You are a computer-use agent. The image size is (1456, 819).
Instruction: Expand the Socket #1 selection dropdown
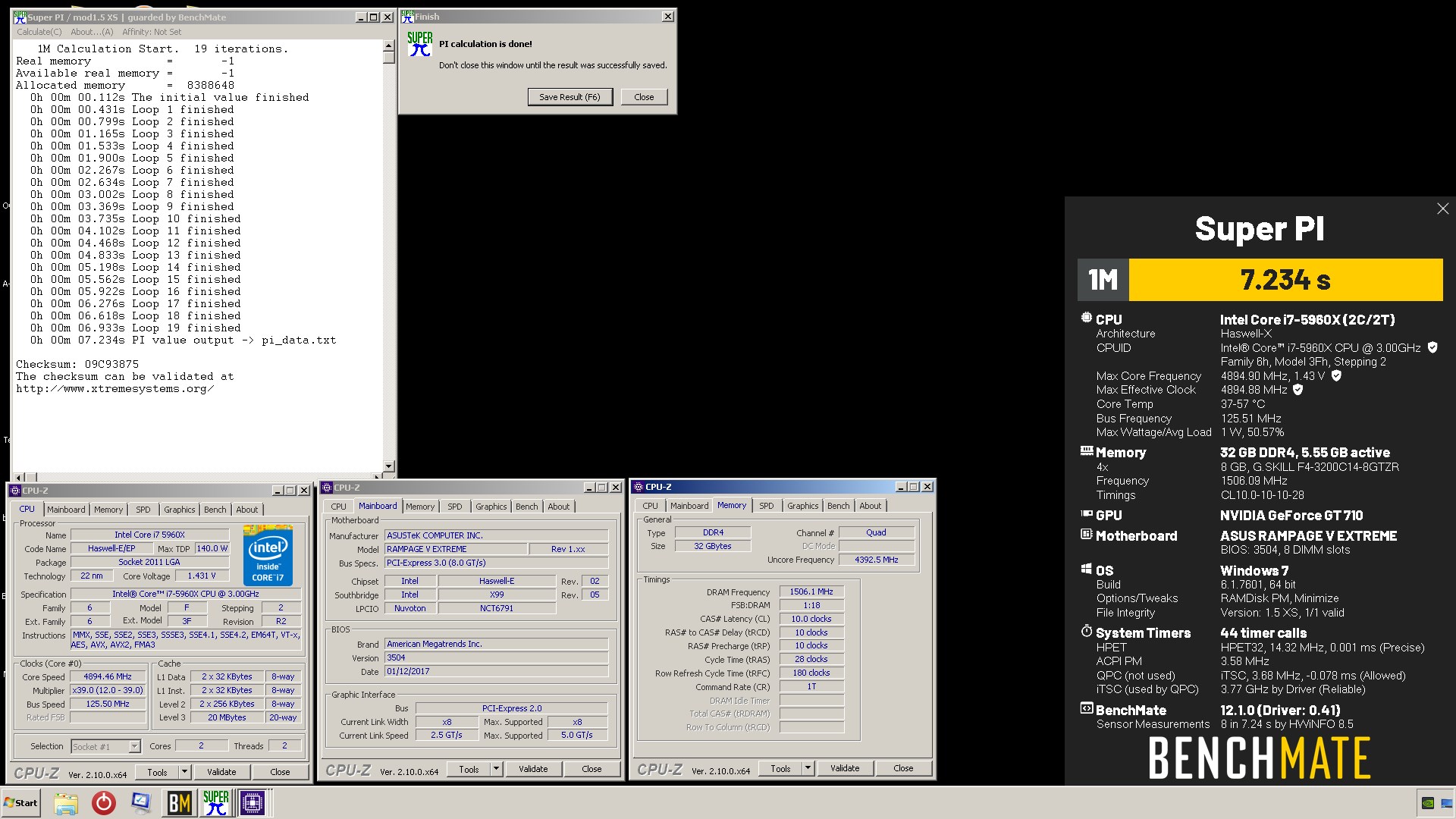[134, 747]
